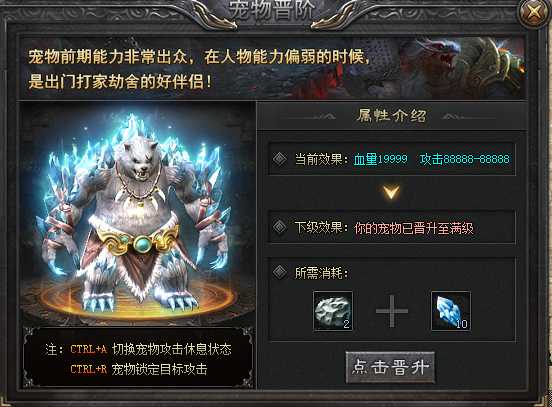The width and height of the screenshot is (552, 407).
Task: Click the 血量19999 stat text
Action: [381, 159]
